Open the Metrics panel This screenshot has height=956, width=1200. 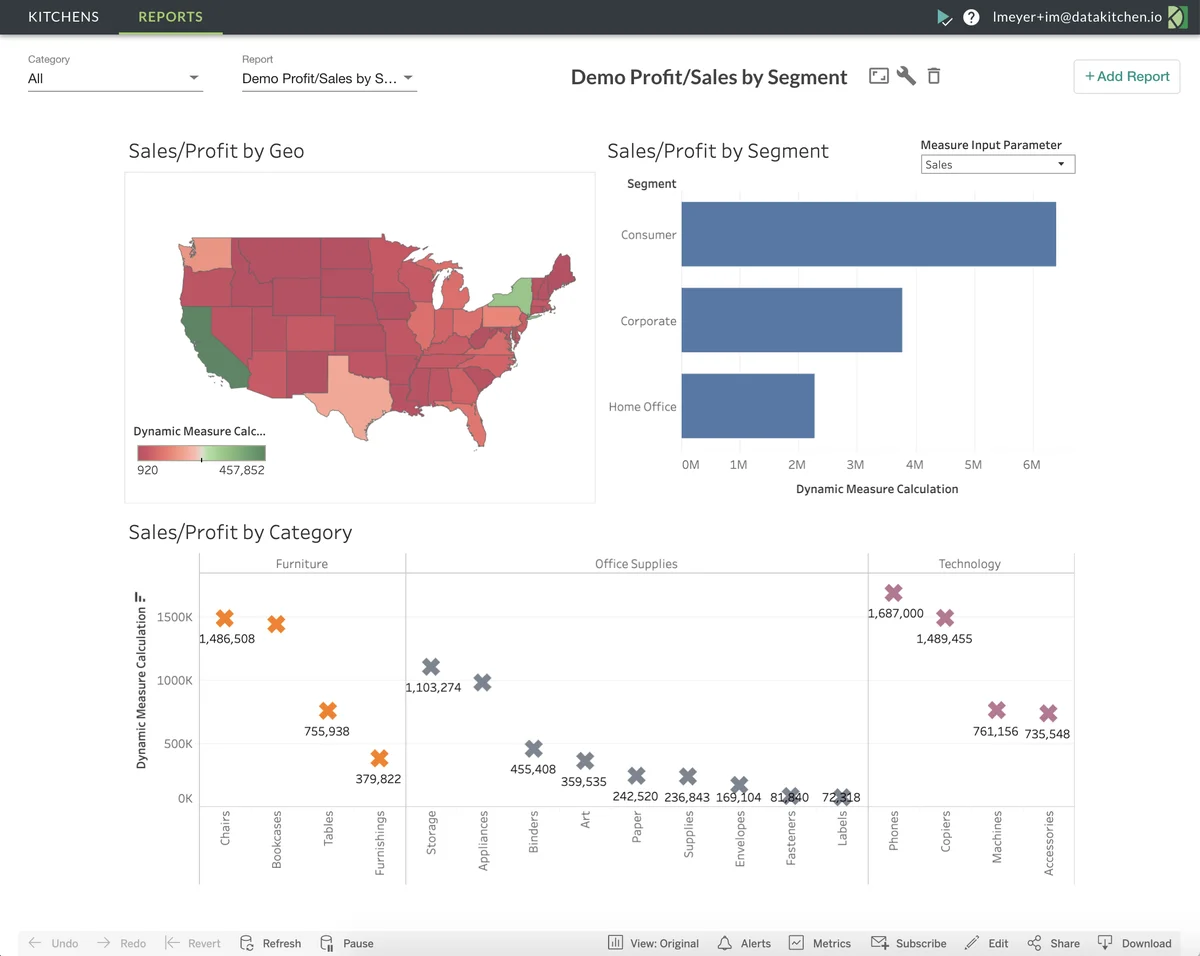click(x=820, y=942)
